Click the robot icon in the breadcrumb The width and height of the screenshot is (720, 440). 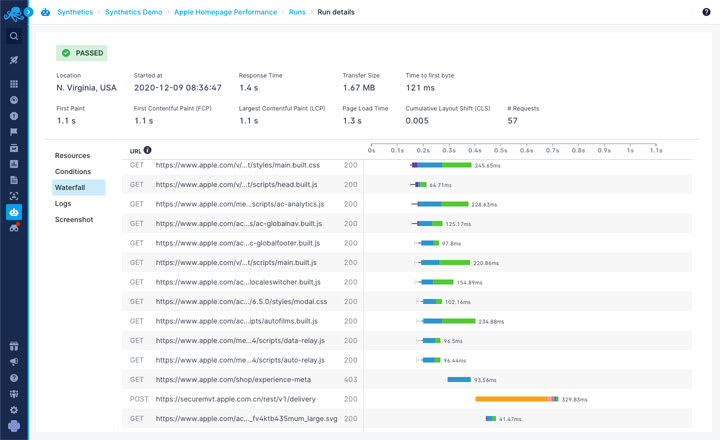(x=45, y=12)
